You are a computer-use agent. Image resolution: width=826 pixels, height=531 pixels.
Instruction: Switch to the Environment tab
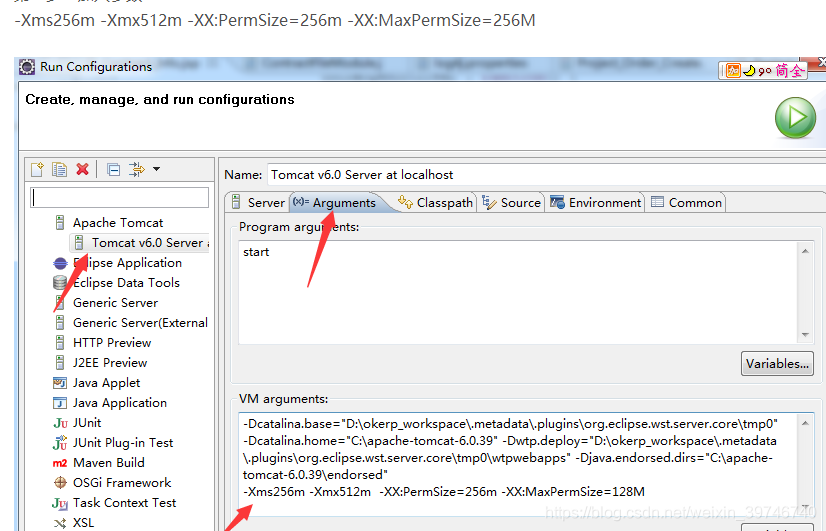tap(595, 203)
